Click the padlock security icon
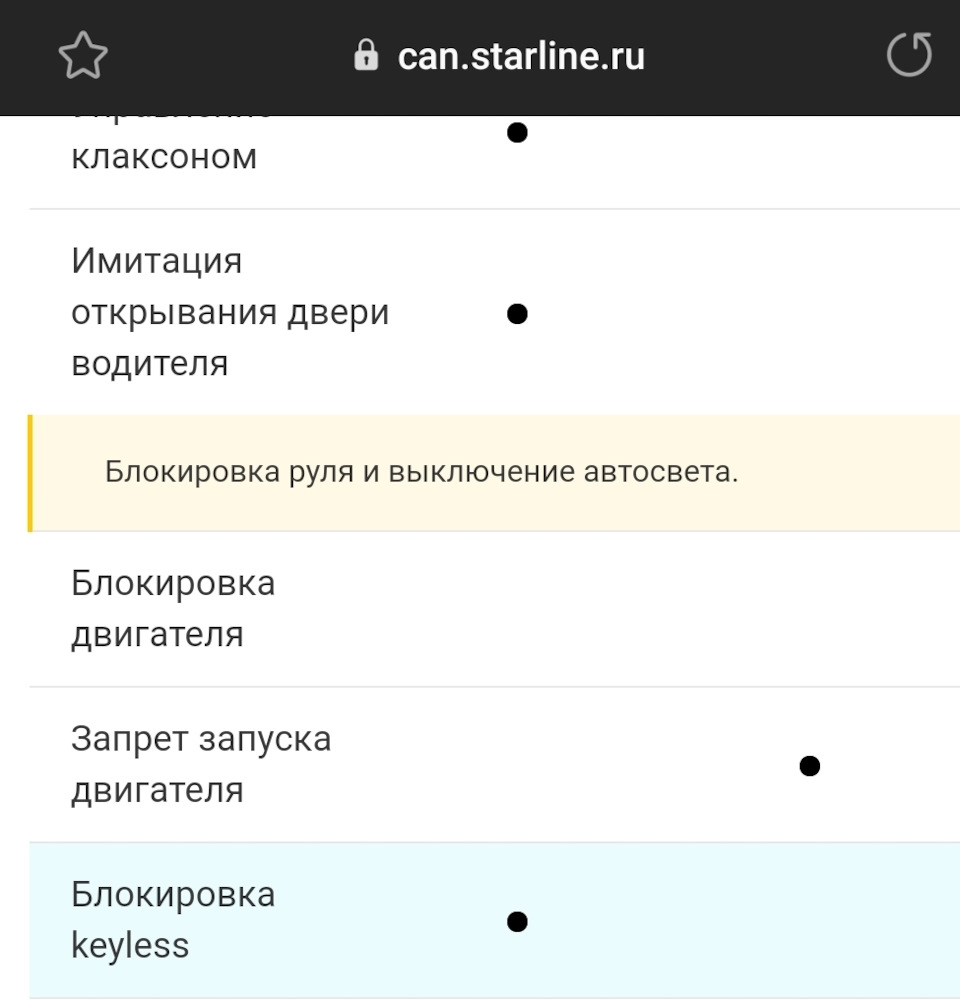960x1005 pixels. pos(367,56)
